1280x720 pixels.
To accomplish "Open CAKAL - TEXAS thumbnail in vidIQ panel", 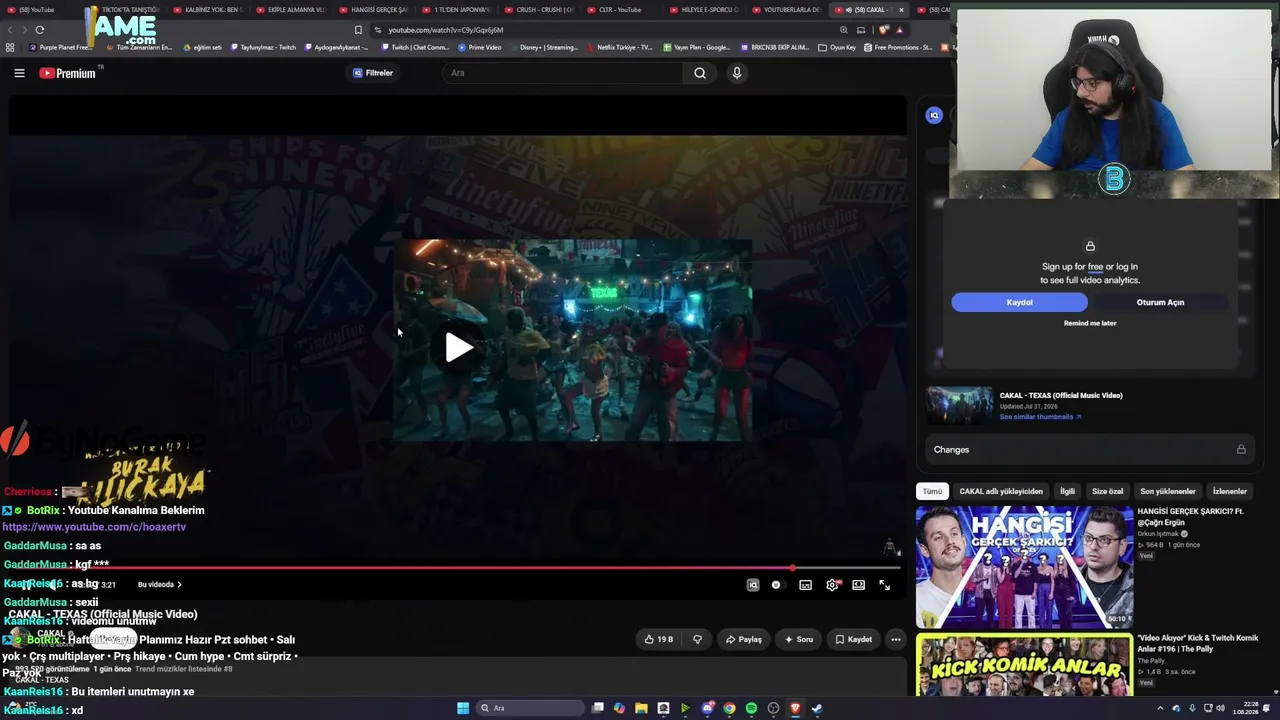I will click(x=959, y=406).
